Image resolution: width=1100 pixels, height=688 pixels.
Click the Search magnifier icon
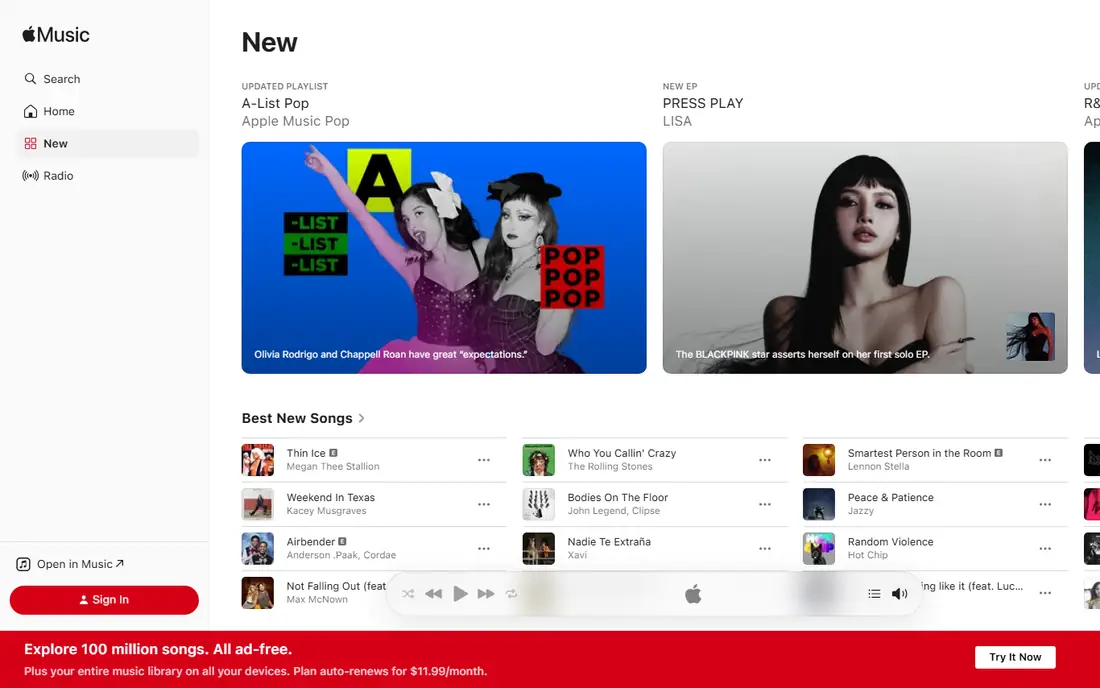30,79
